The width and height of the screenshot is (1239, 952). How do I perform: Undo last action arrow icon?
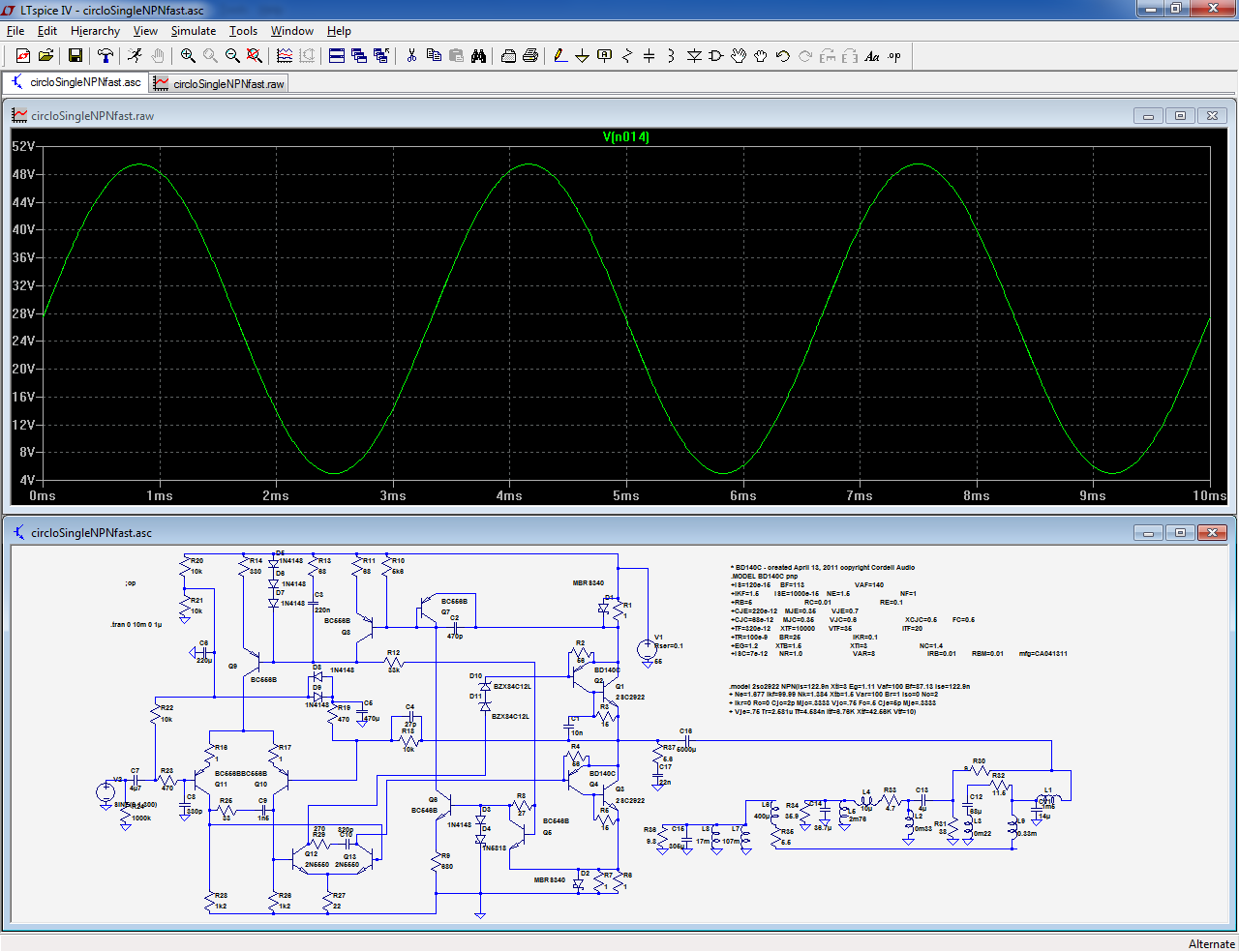point(783,56)
